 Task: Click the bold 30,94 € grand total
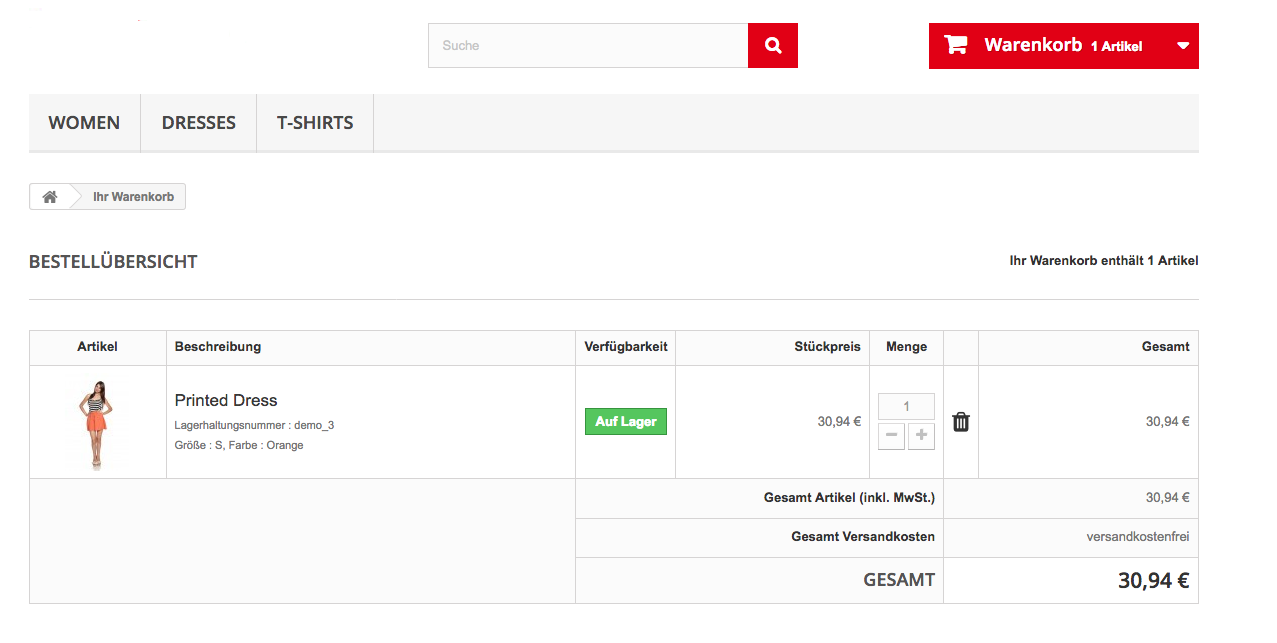(x=1154, y=580)
